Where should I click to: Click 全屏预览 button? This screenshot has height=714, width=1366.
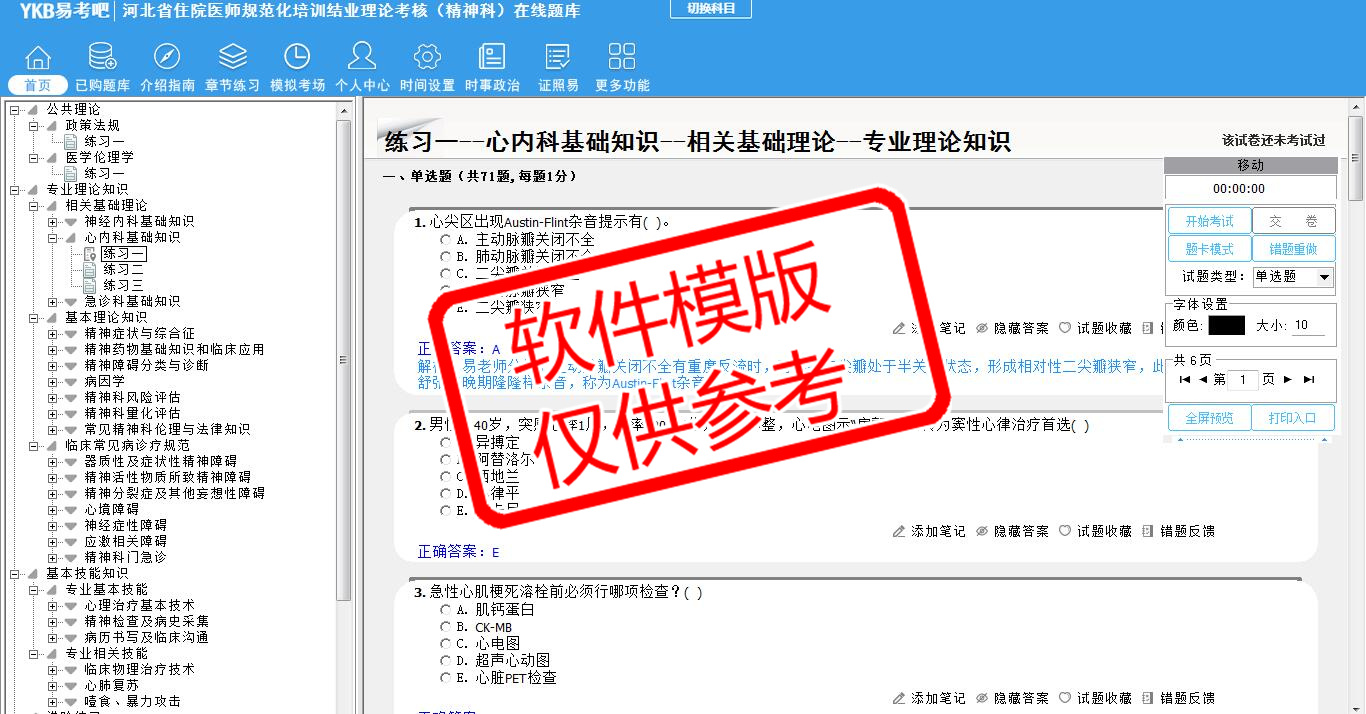[x=1209, y=418]
